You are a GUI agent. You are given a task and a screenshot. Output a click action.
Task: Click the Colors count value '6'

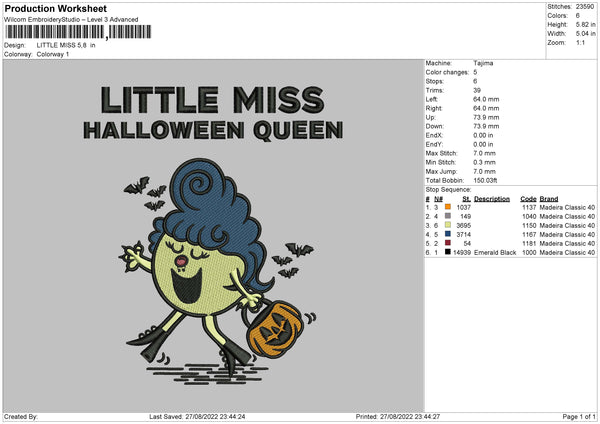578,16
